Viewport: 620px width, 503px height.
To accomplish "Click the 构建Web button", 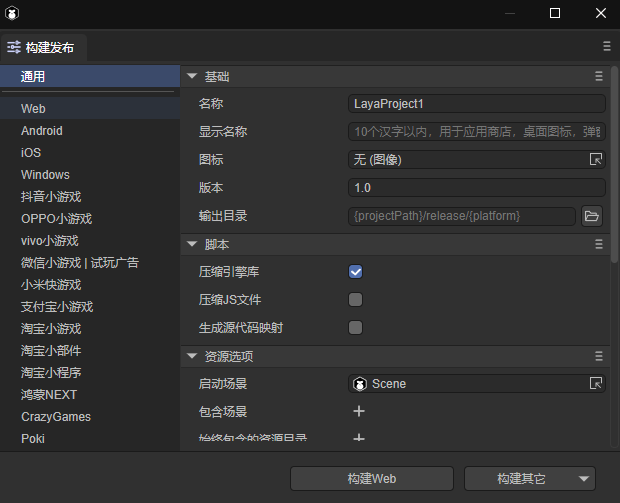I will click(x=372, y=479).
